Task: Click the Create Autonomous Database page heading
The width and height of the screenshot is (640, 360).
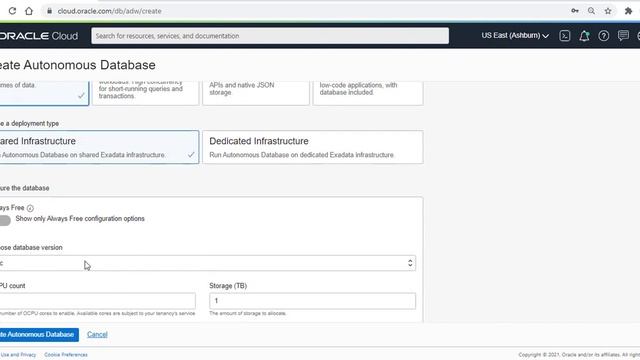Action: (78, 65)
